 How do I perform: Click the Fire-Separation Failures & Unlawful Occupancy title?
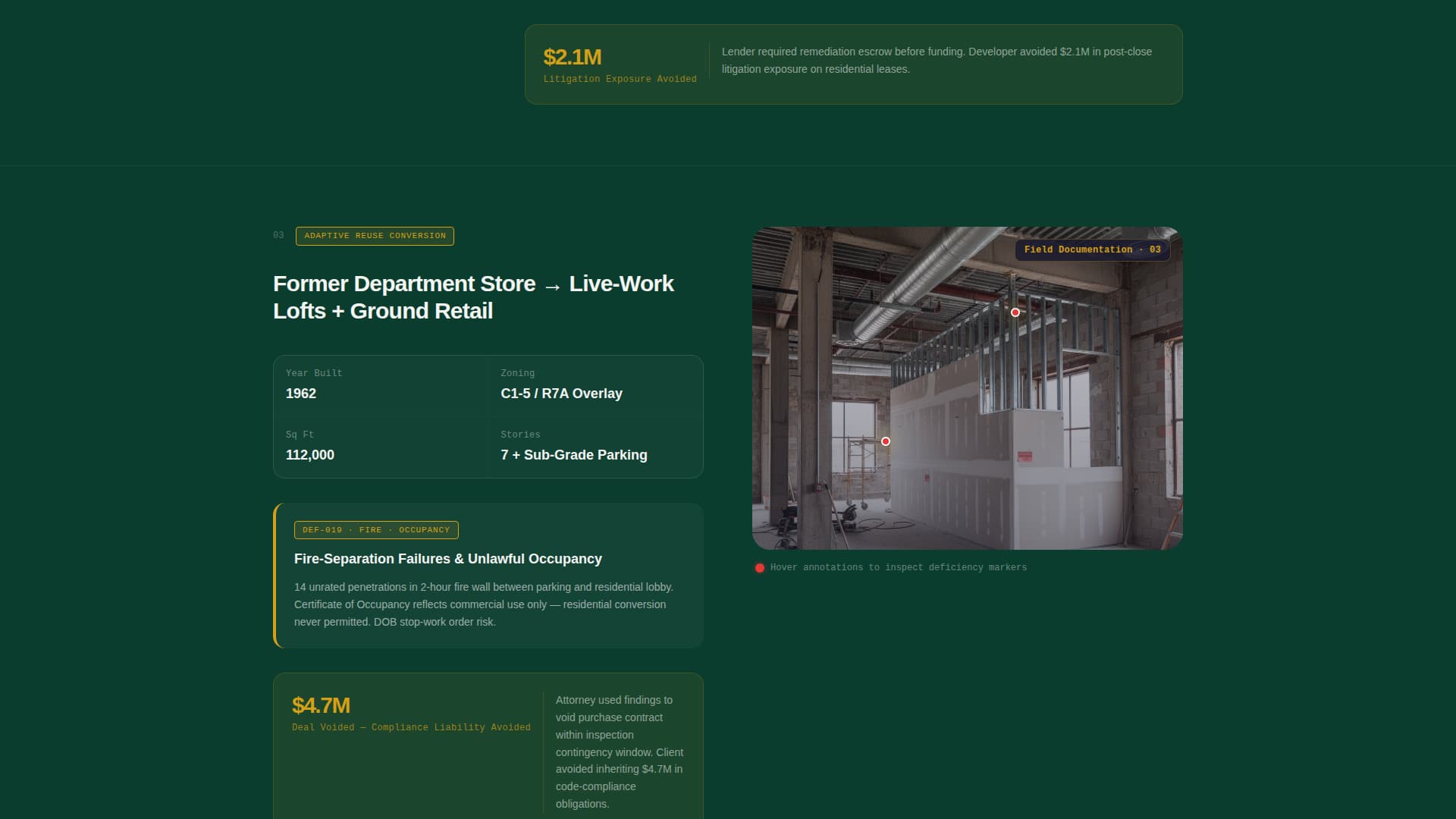pos(447,559)
